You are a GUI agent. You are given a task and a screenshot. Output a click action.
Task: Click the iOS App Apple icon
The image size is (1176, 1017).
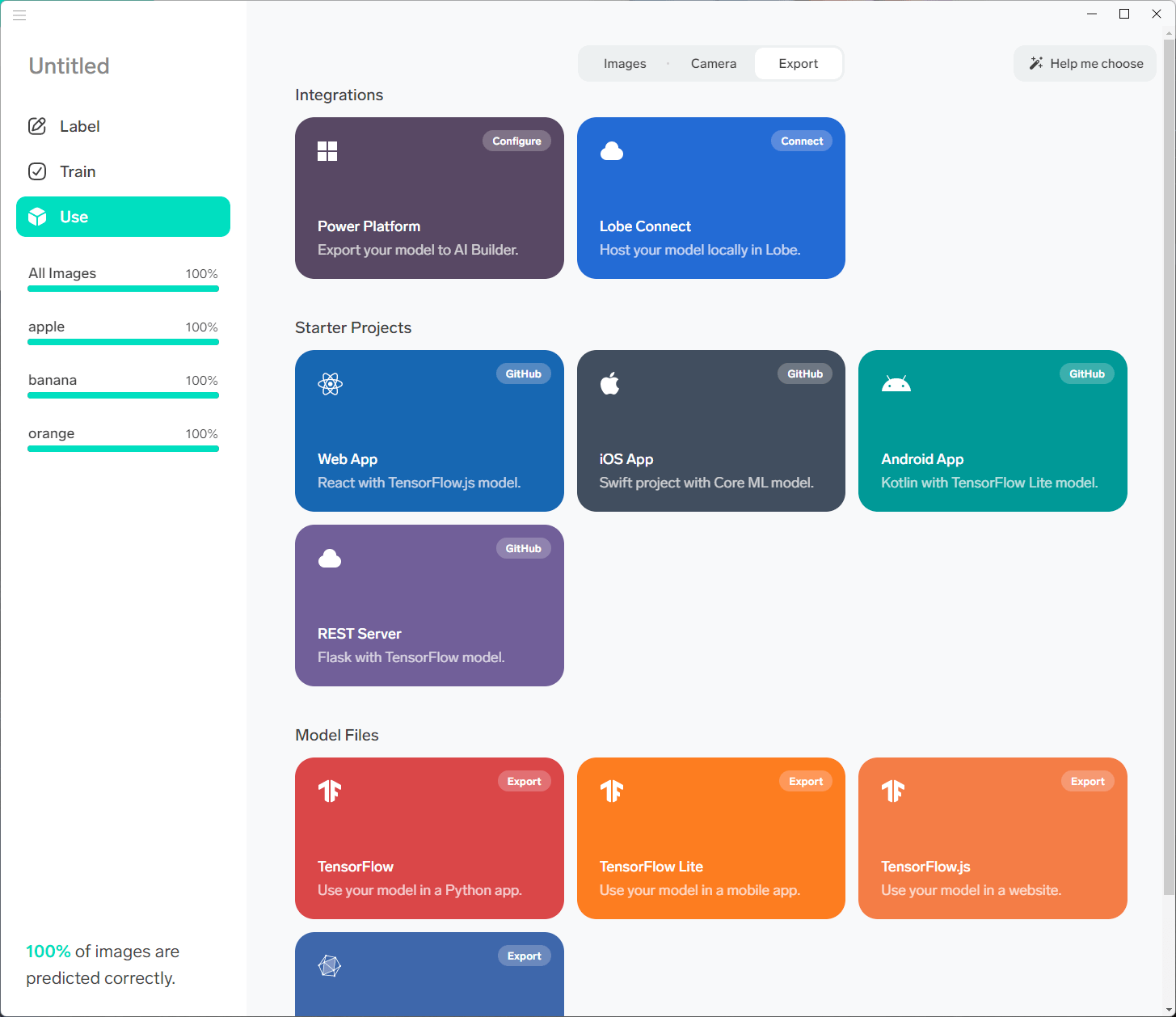click(x=610, y=383)
